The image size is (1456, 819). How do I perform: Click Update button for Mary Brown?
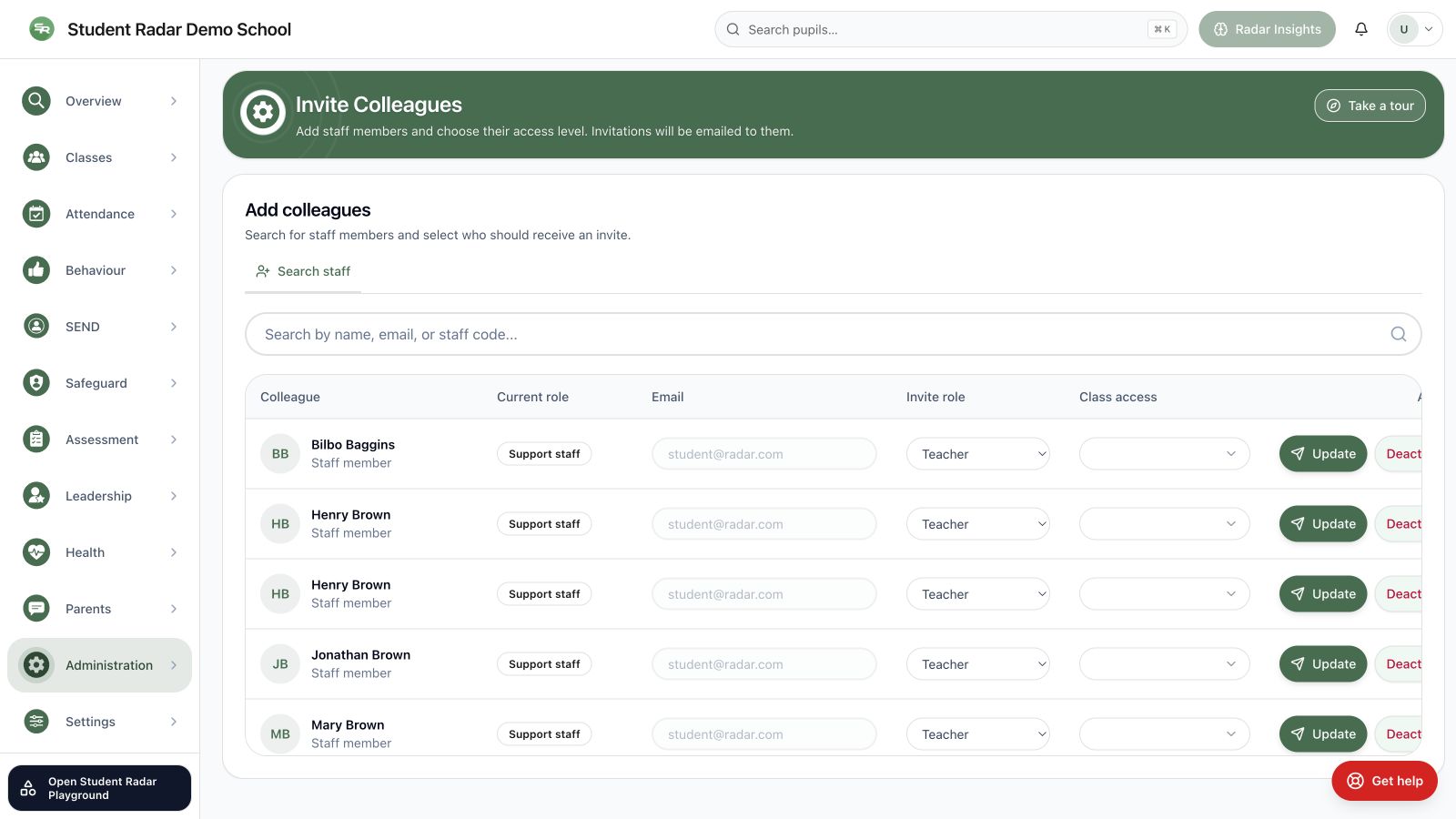click(x=1323, y=734)
